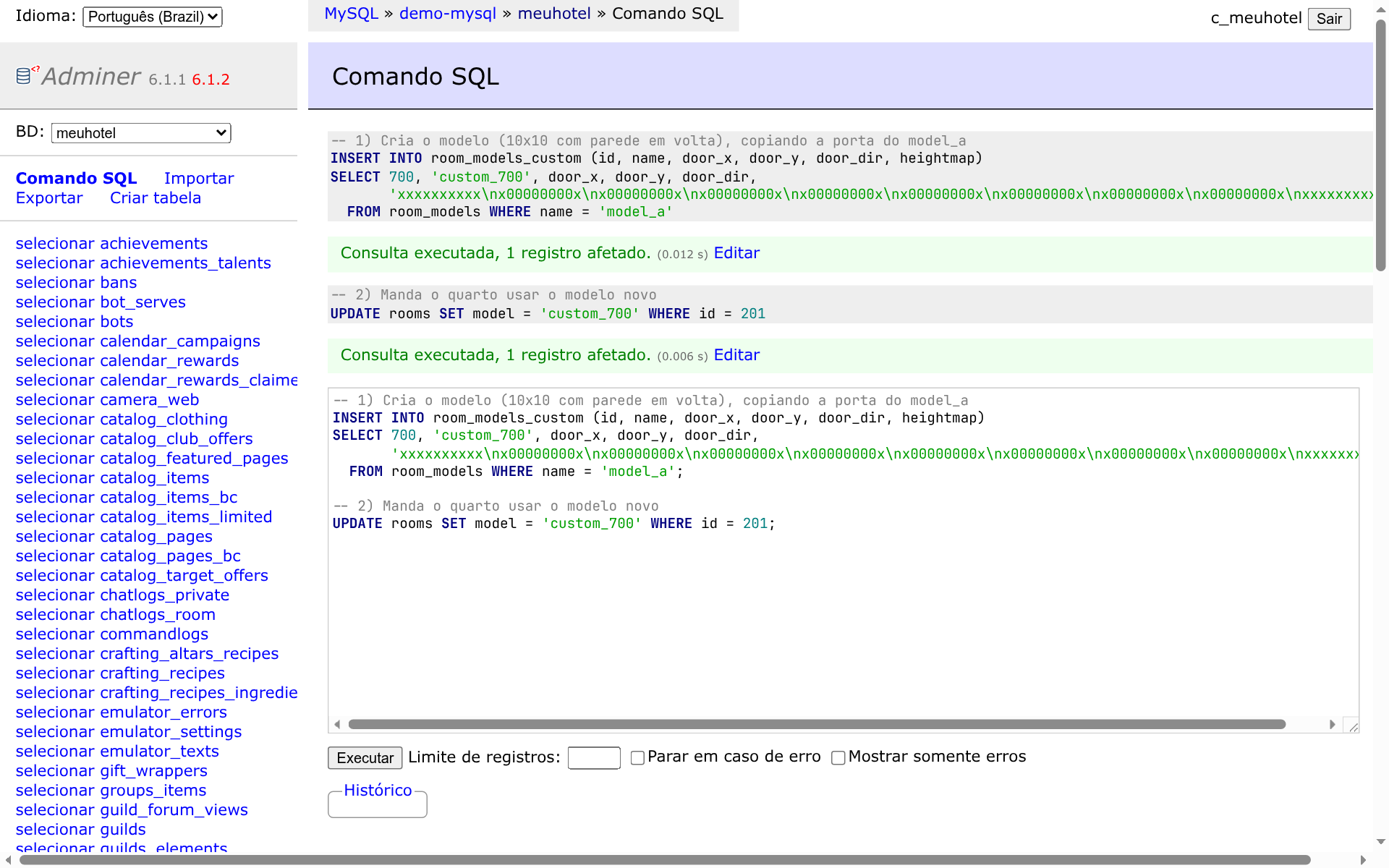Open Adminer version 6.1.2 link
This screenshot has height=868, width=1389.
coord(211,80)
